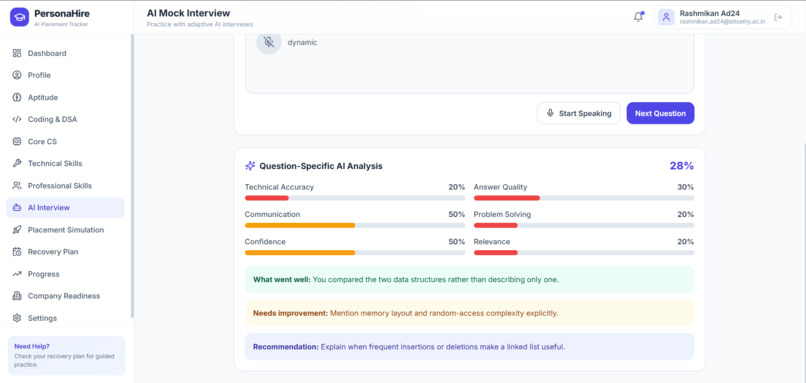Screen dimensions: 806x383
Task: Open the Aptitude section
Action: (x=65, y=97)
